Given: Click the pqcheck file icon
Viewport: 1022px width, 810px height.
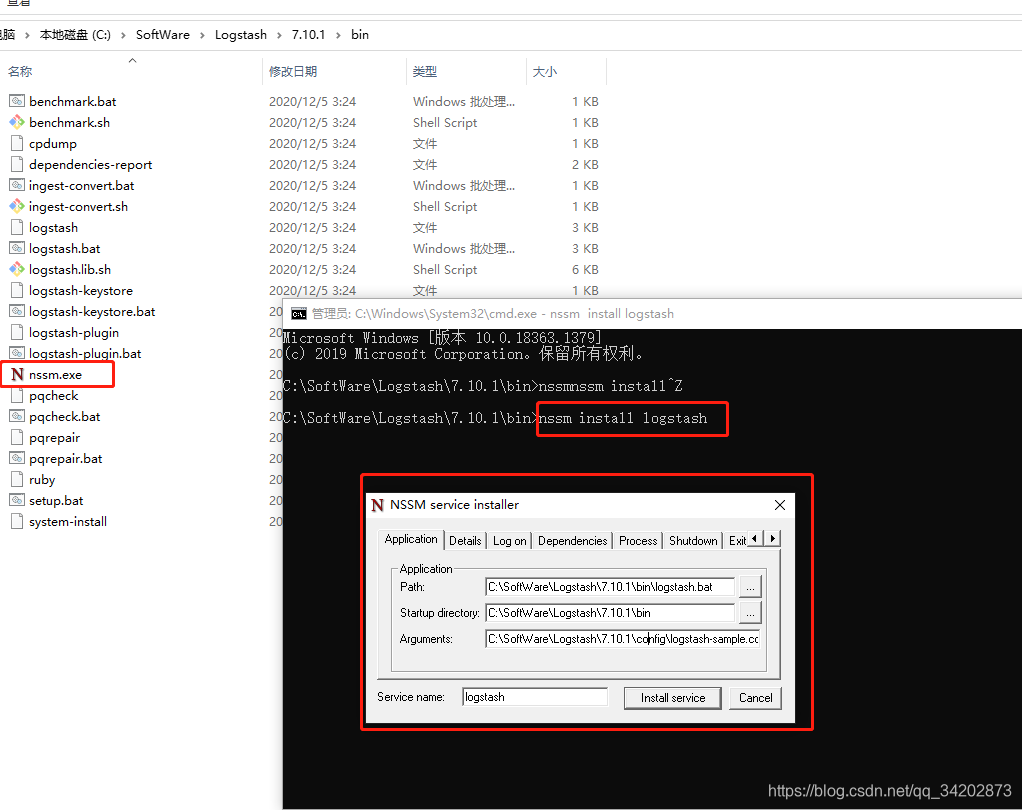Looking at the screenshot, I should (x=17, y=396).
